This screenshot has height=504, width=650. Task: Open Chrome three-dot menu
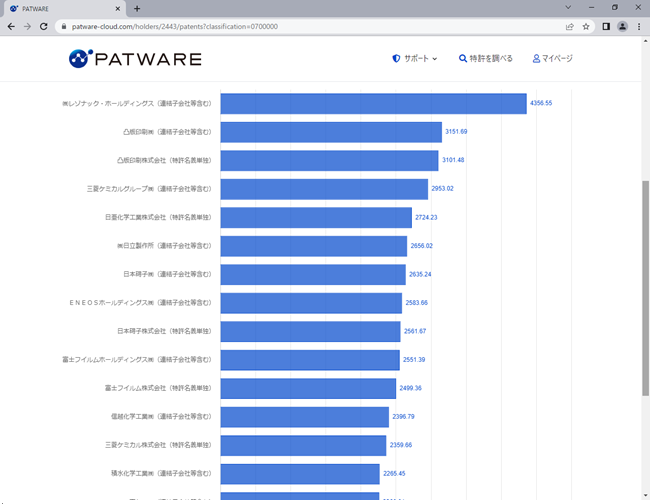638,26
